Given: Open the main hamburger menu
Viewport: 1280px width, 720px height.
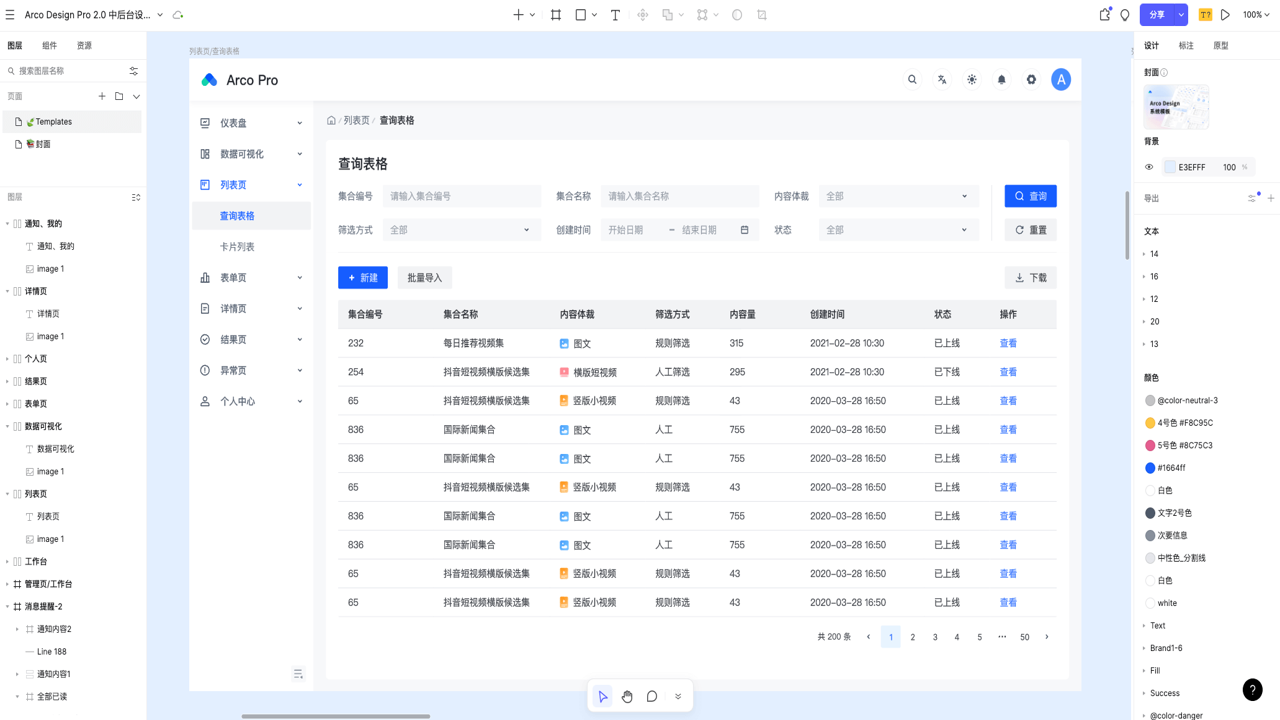Looking at the screenshot, I should (10, 15).
